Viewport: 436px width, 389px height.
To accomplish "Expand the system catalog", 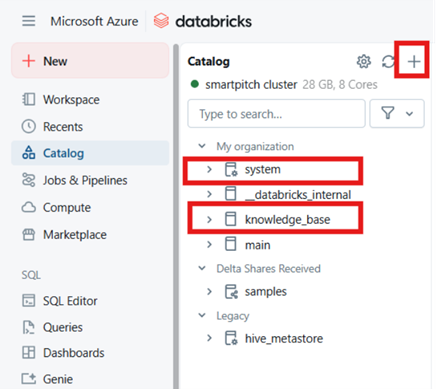I will (x=209, y=169).
